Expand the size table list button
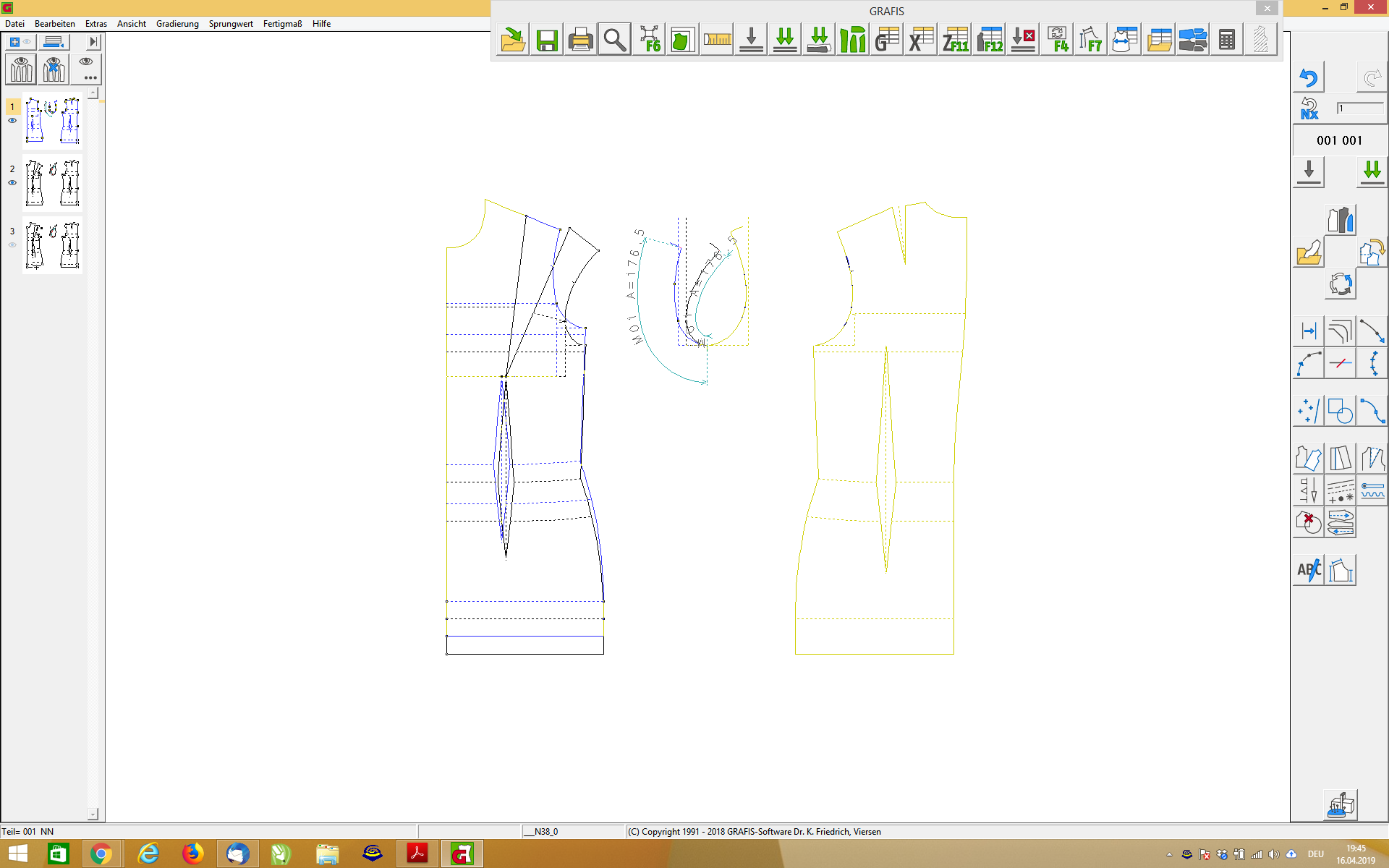 [54, 42]
